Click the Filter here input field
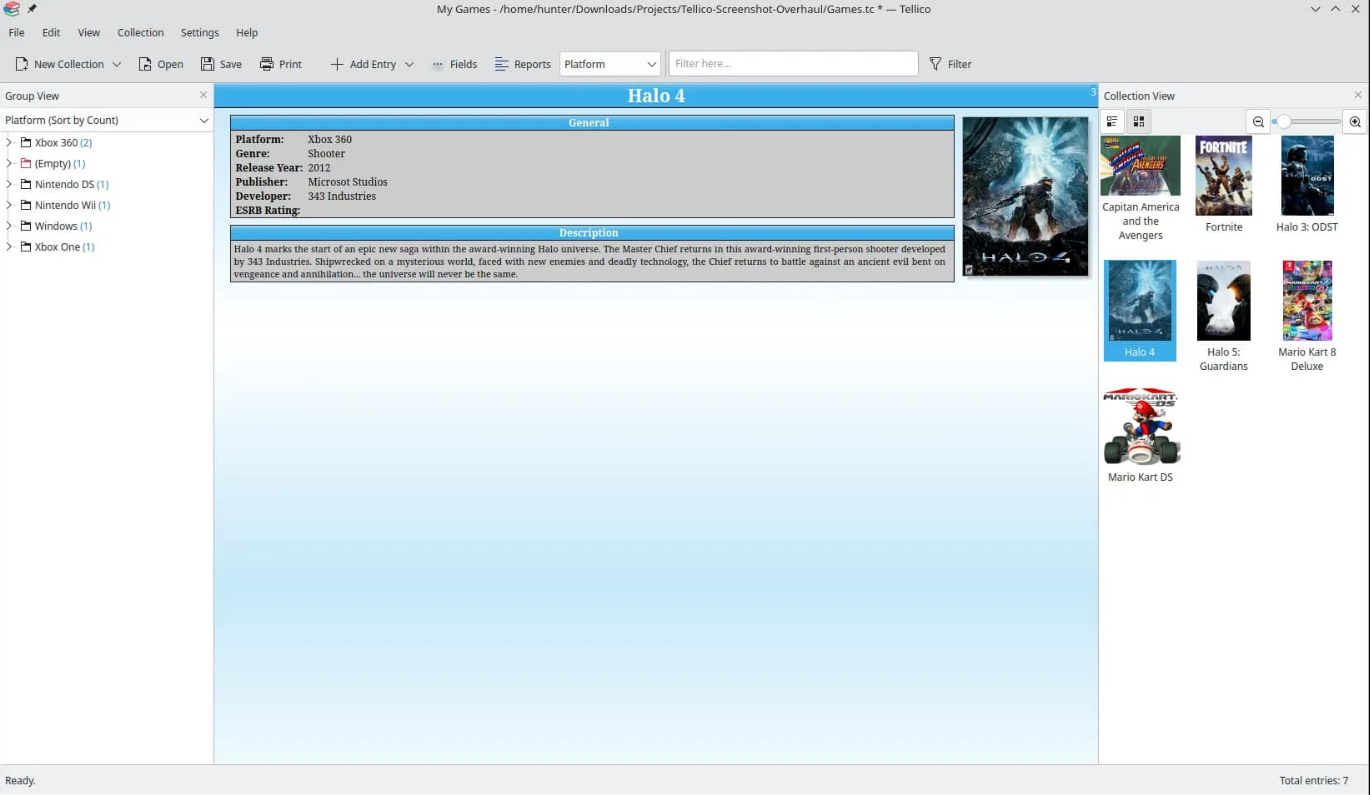1370x795 pixels. (x=793, y=64)
